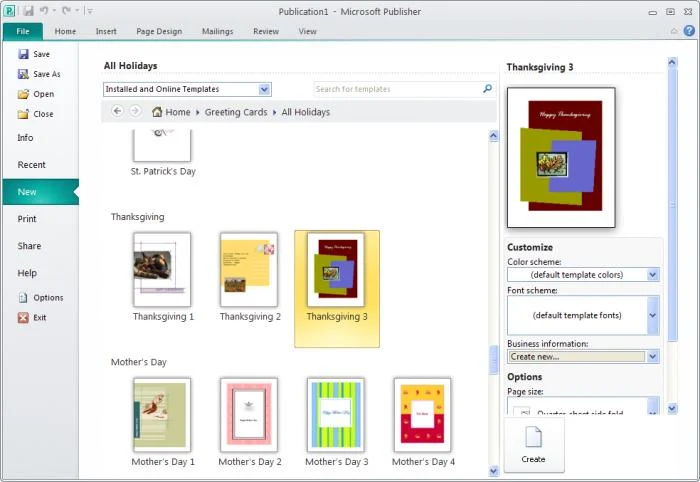Open the Color scheme dropdown
The image size is (700, 482).
point(652,274)
